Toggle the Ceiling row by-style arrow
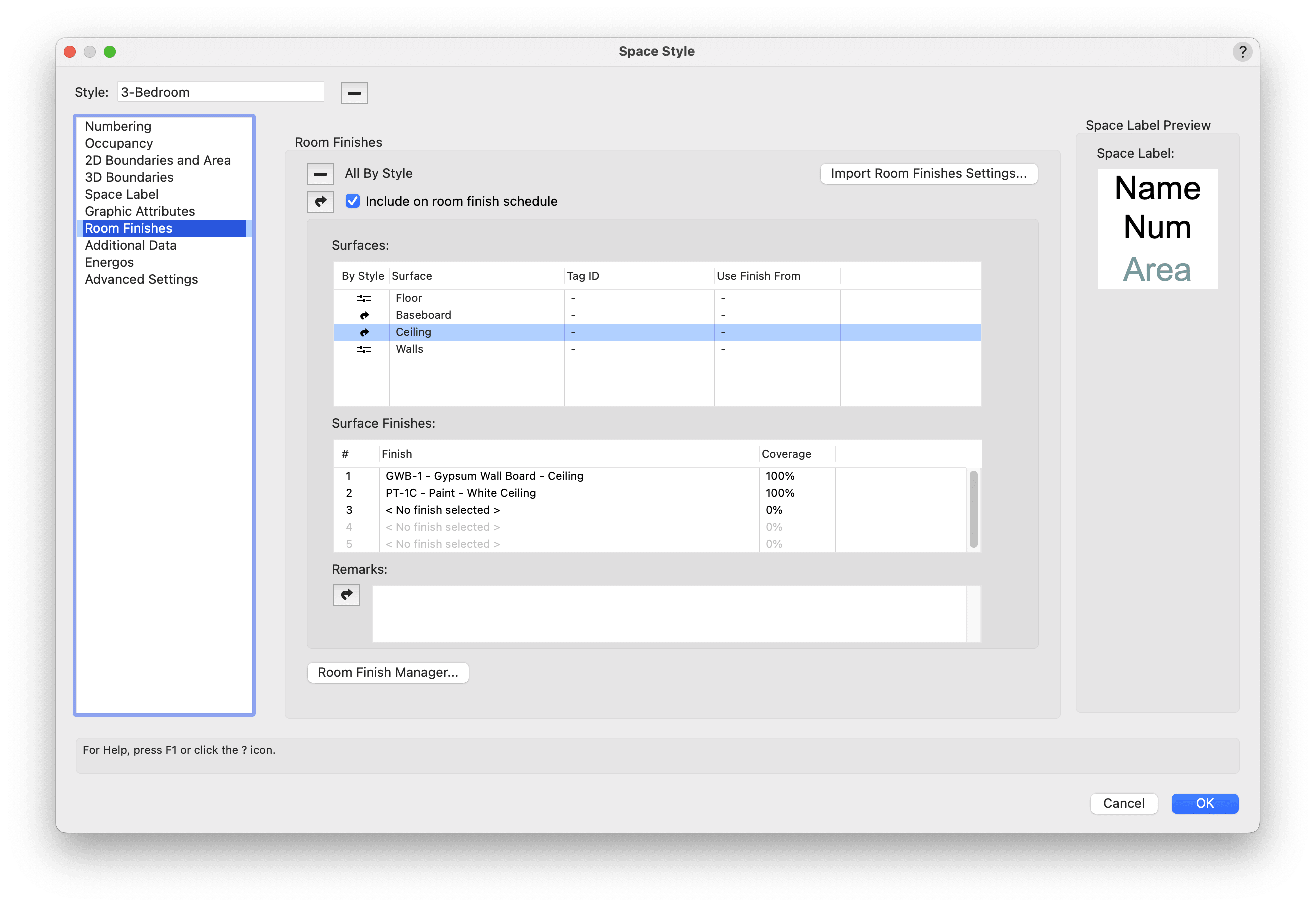The width and height of the screenshot is (1316, 907). tap(364, 332)
